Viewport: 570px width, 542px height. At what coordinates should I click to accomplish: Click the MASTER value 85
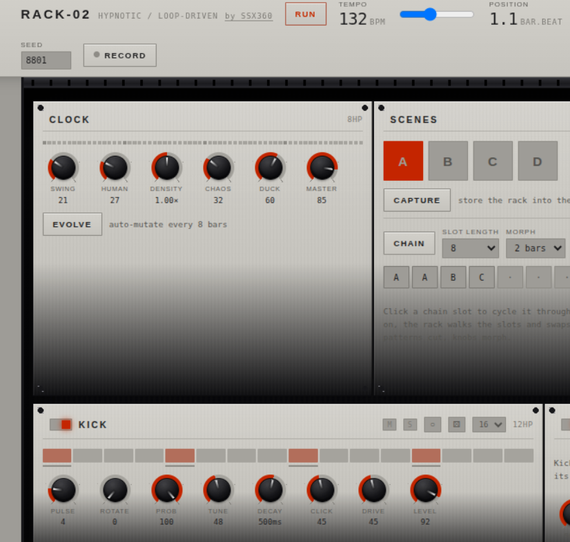coord(322,200)
